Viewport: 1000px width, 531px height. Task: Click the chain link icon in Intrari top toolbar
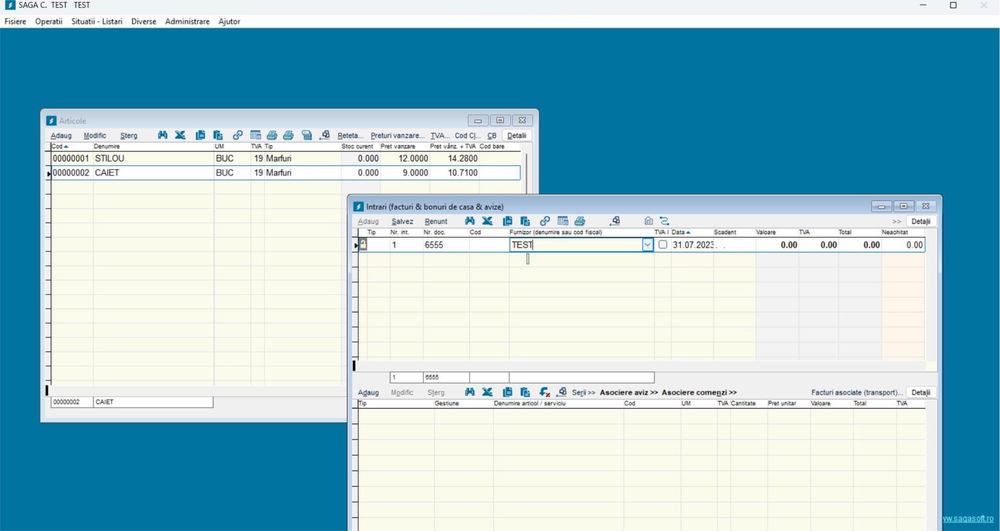(x=545, y=221)
